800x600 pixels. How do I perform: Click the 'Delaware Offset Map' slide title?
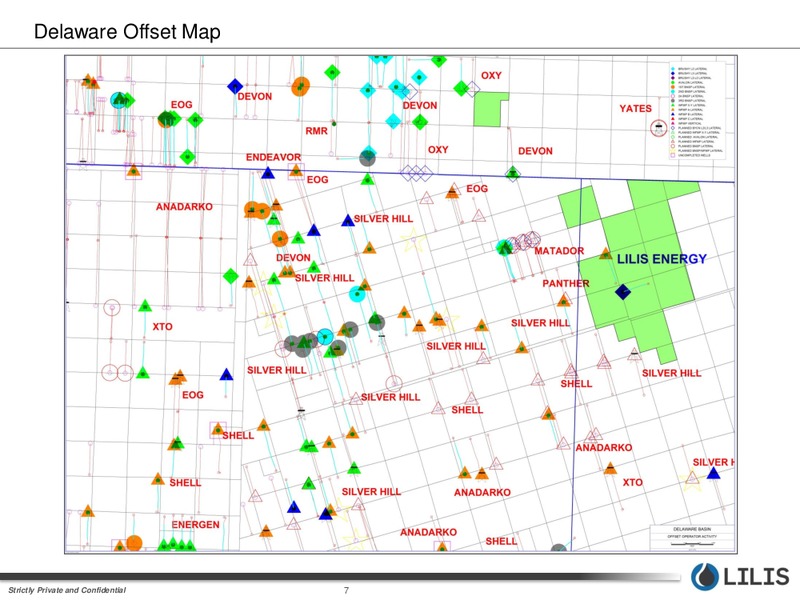click(x=127, y=32)
